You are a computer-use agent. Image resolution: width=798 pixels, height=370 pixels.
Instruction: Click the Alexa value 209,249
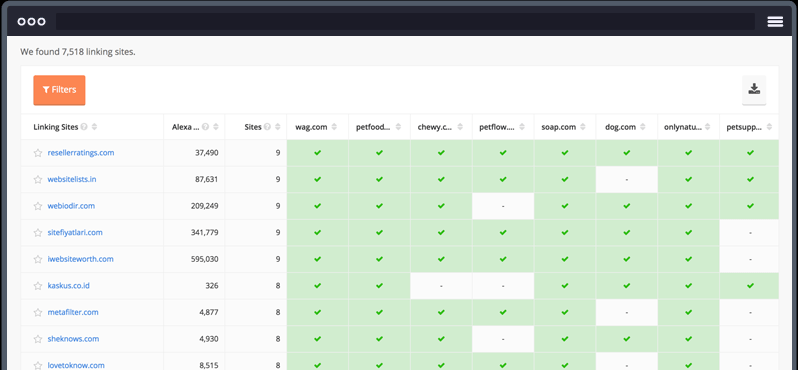point(205,206)
